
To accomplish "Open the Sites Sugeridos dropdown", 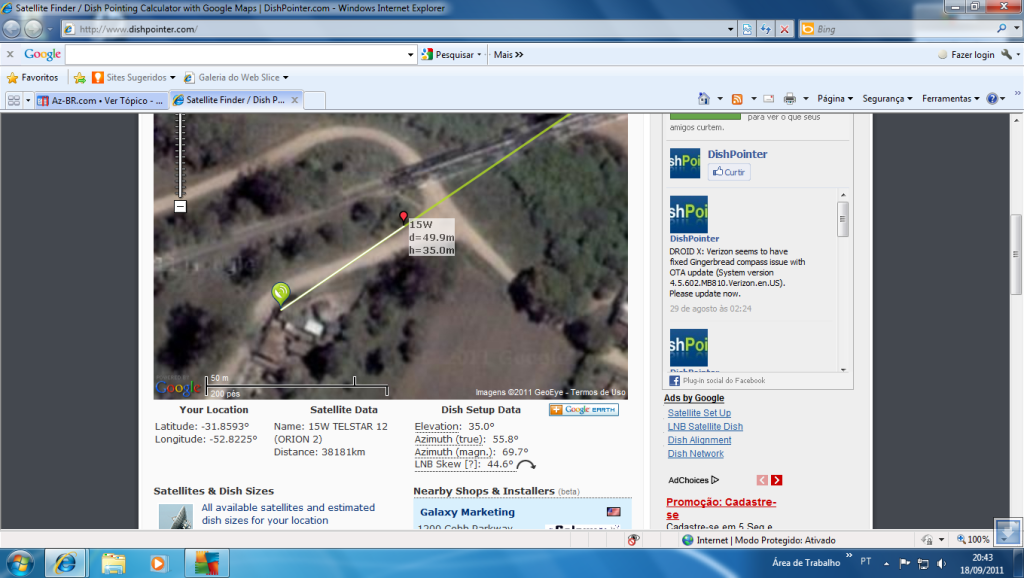I will pyautogui.click(x=172, y=78).
